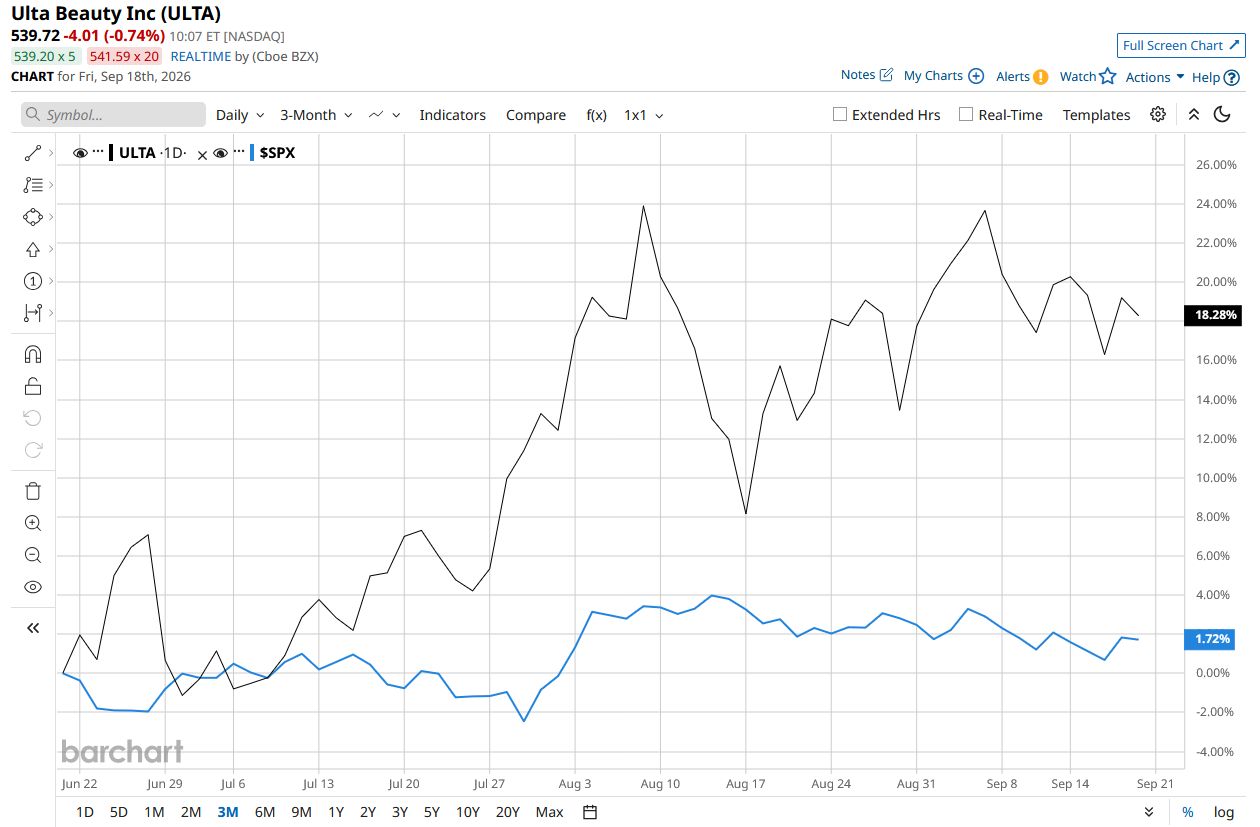Zoom out with the magnifier minus icon
1260x827 pixels.
pyautogui.click(x=32, y=555)
